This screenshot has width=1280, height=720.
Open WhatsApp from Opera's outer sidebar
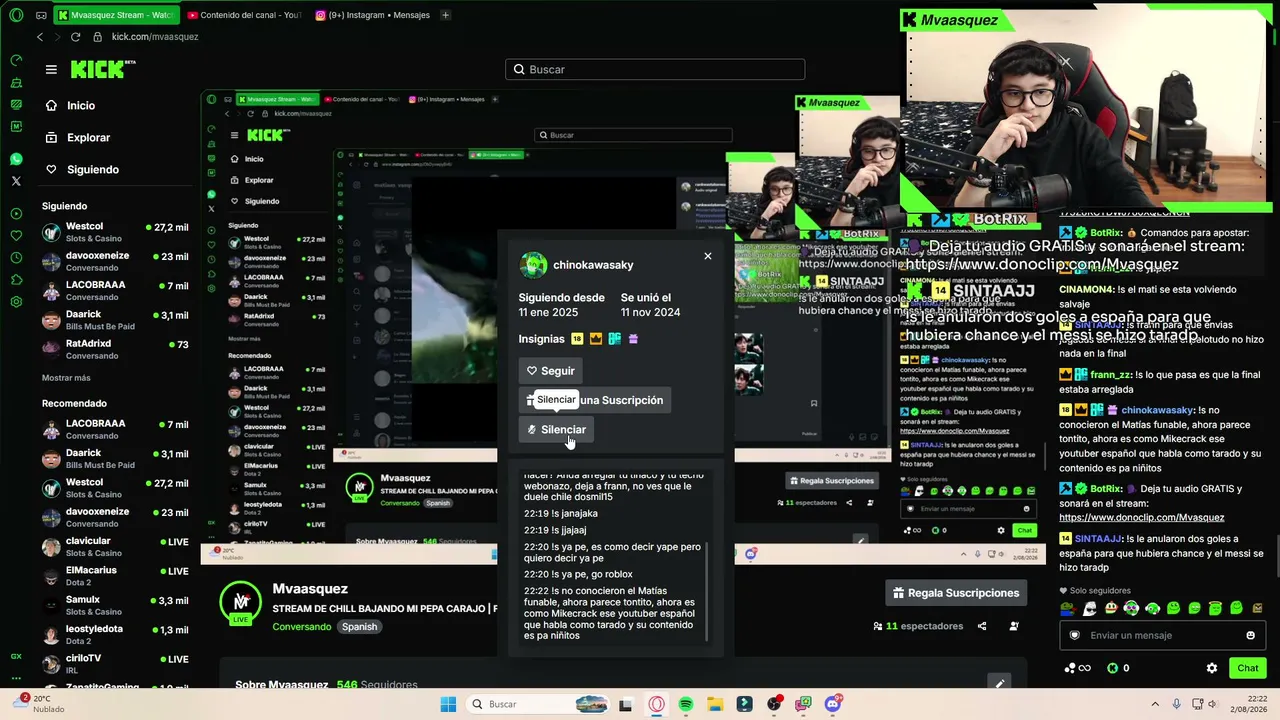pos(16,159)
